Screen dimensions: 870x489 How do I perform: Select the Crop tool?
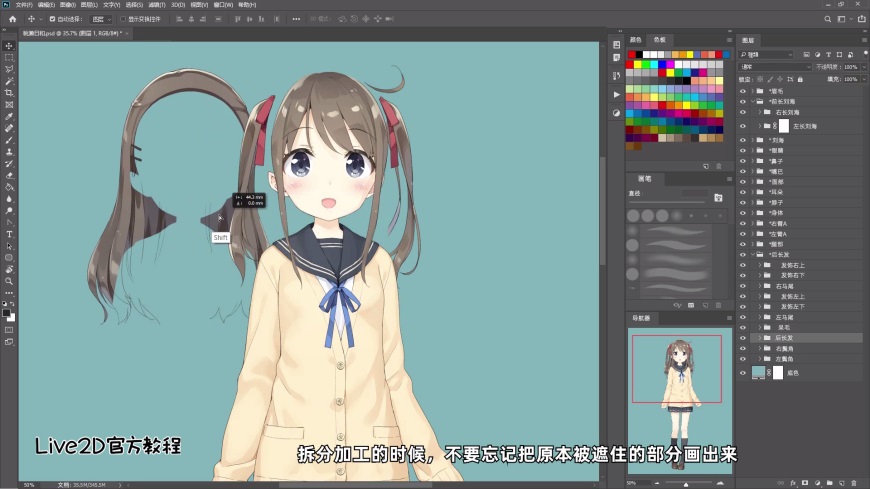9,93
